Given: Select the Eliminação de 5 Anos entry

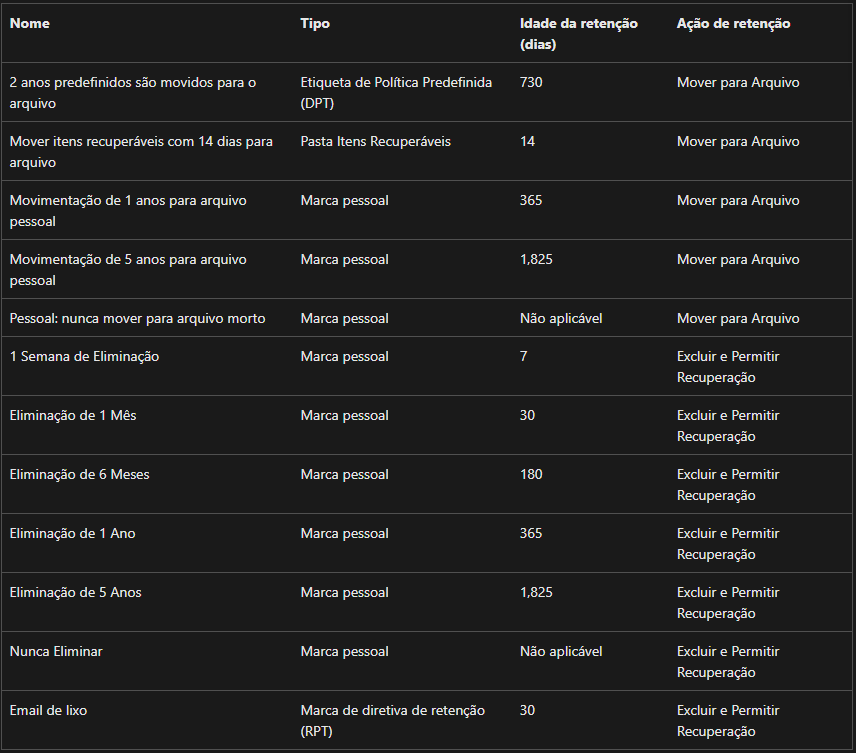Looking at the screenshot, I should pyautogui.click(x=75, y=592).
